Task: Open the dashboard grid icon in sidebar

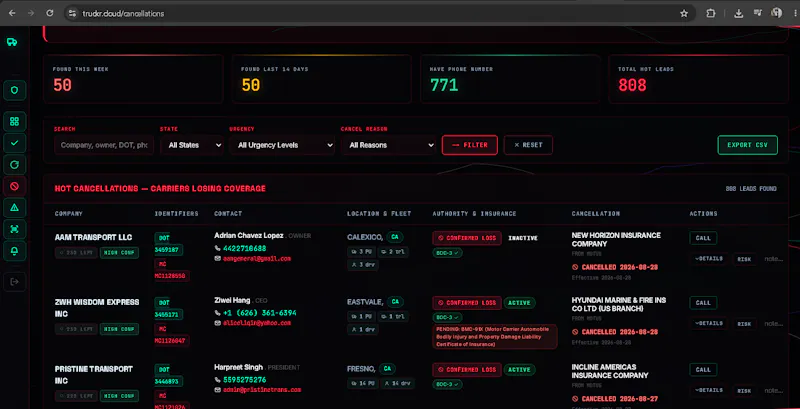Action: 14,121
